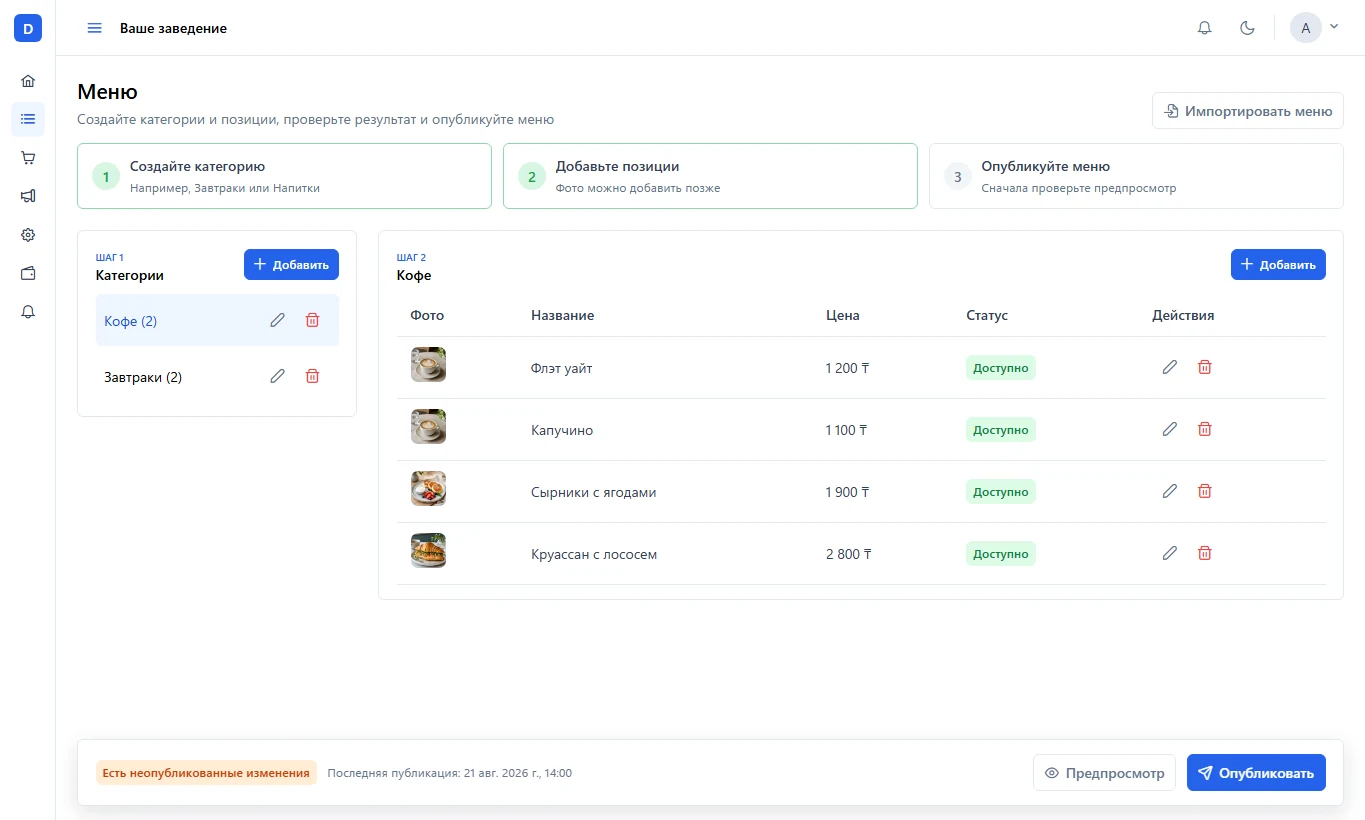Add a new item to Кофе
This screenshot has height=820, width=1365.
point(1278,265)
